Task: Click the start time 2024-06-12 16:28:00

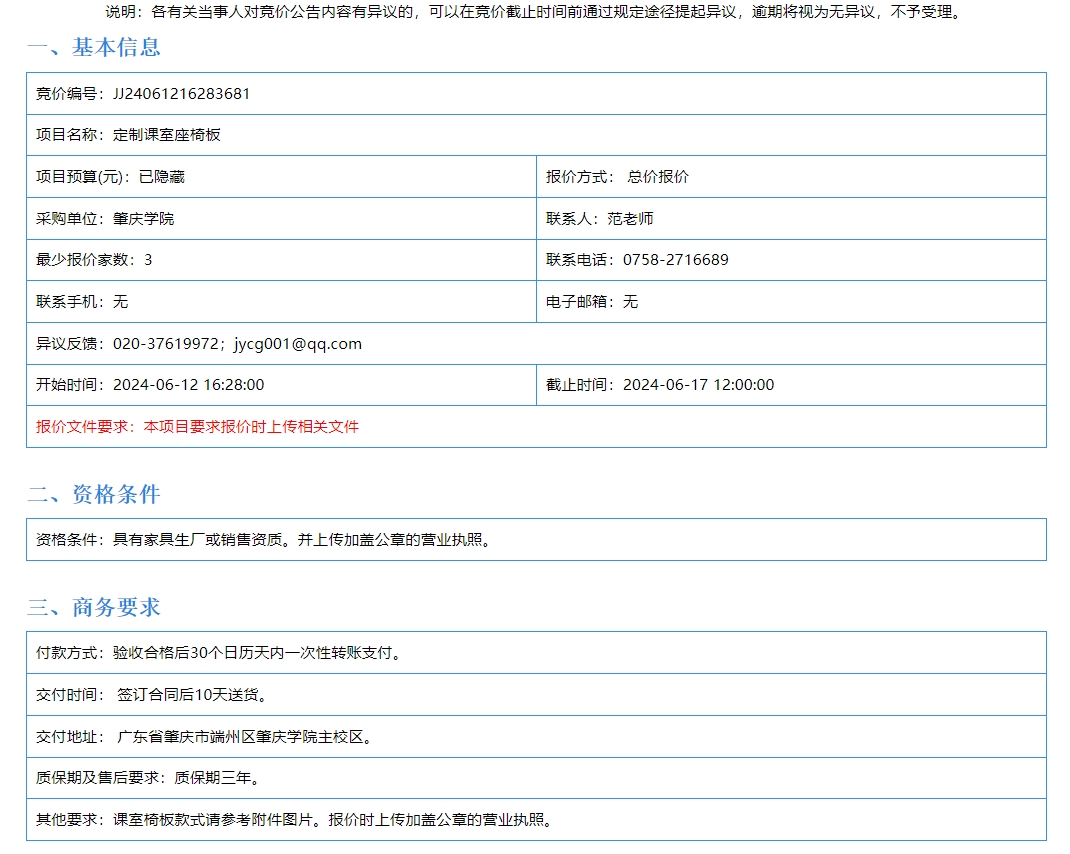Action: [188, 385]
